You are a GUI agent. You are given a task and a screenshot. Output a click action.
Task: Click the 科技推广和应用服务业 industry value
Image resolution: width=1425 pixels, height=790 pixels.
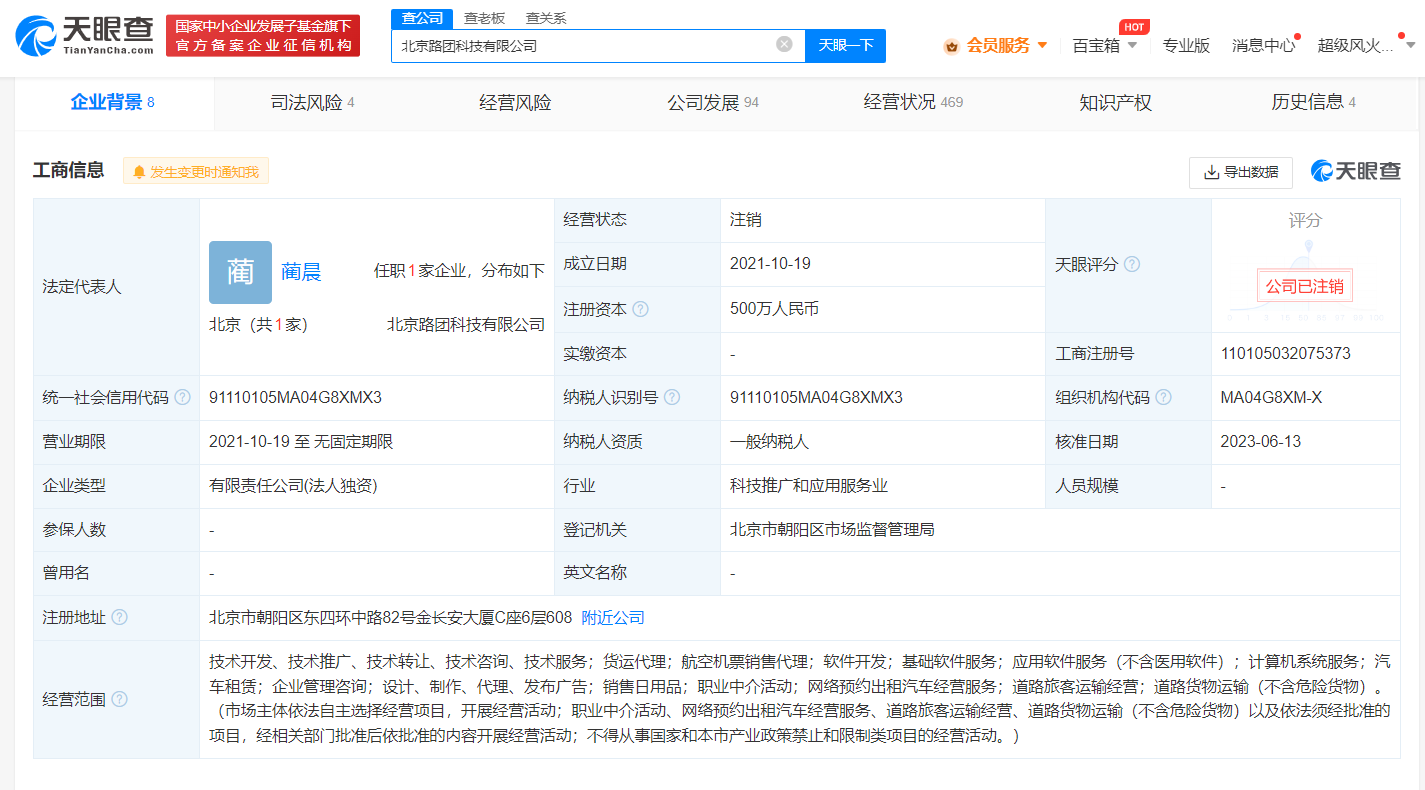click(809, 486)
